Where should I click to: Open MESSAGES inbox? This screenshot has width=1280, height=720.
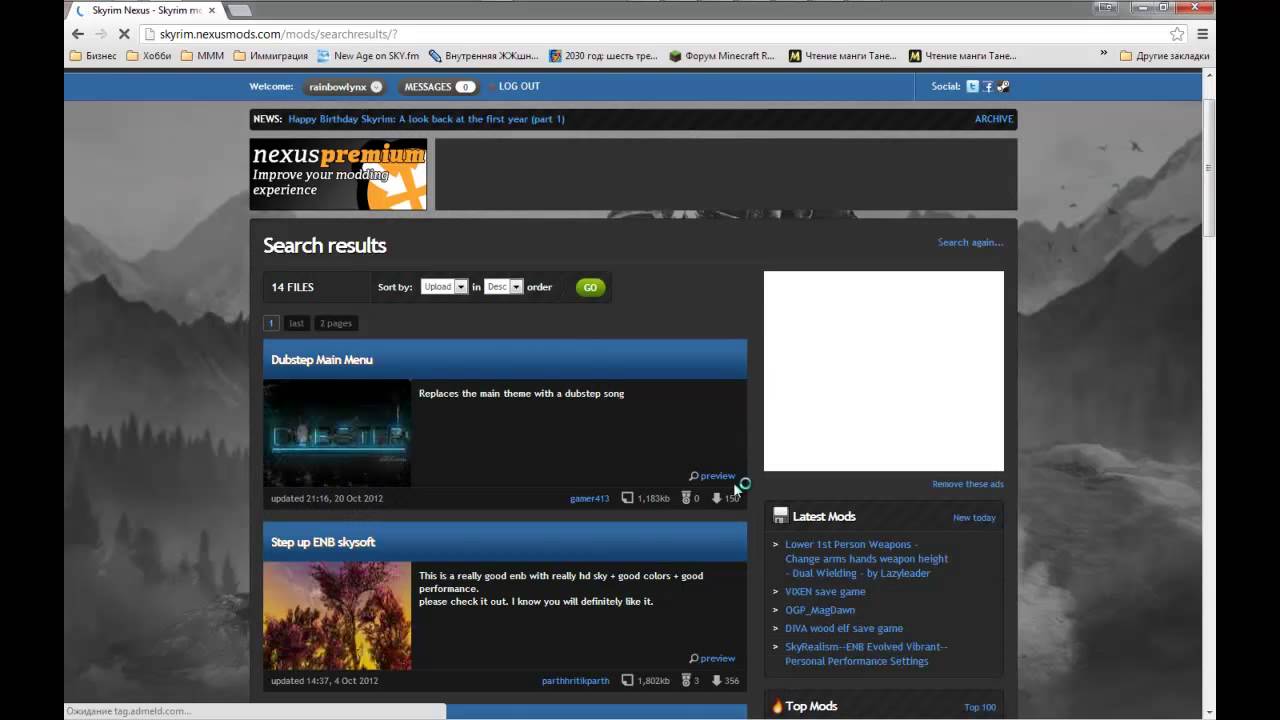click(x=437, y=87)
